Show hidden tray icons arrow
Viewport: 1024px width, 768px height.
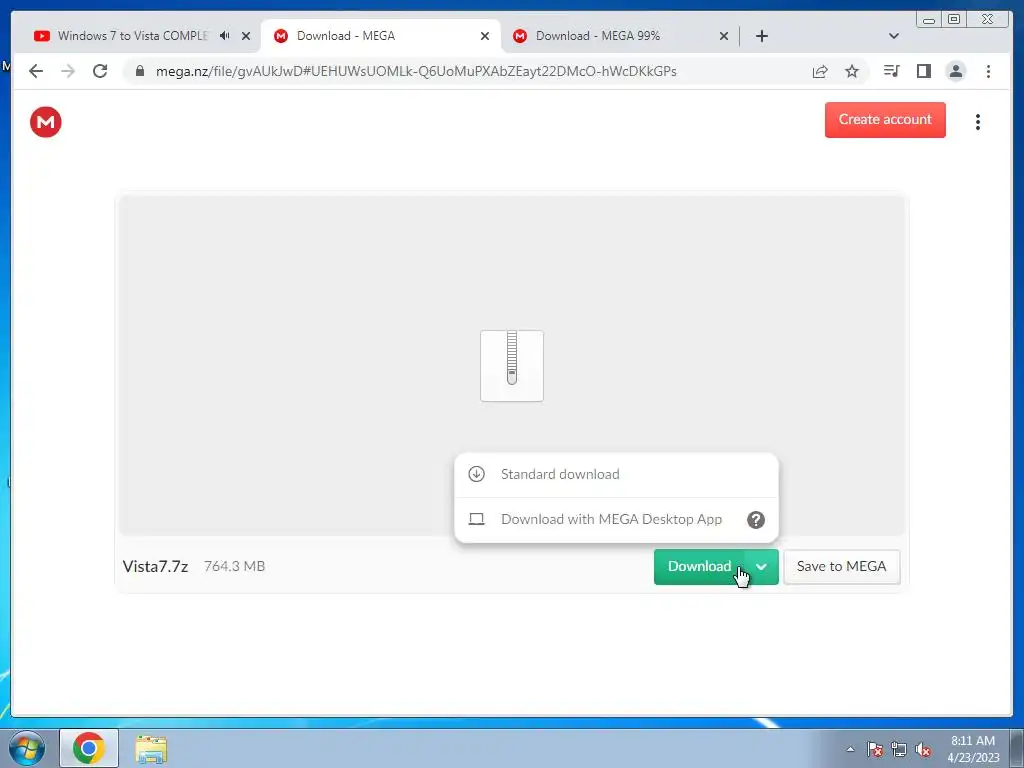coord(850,749)
